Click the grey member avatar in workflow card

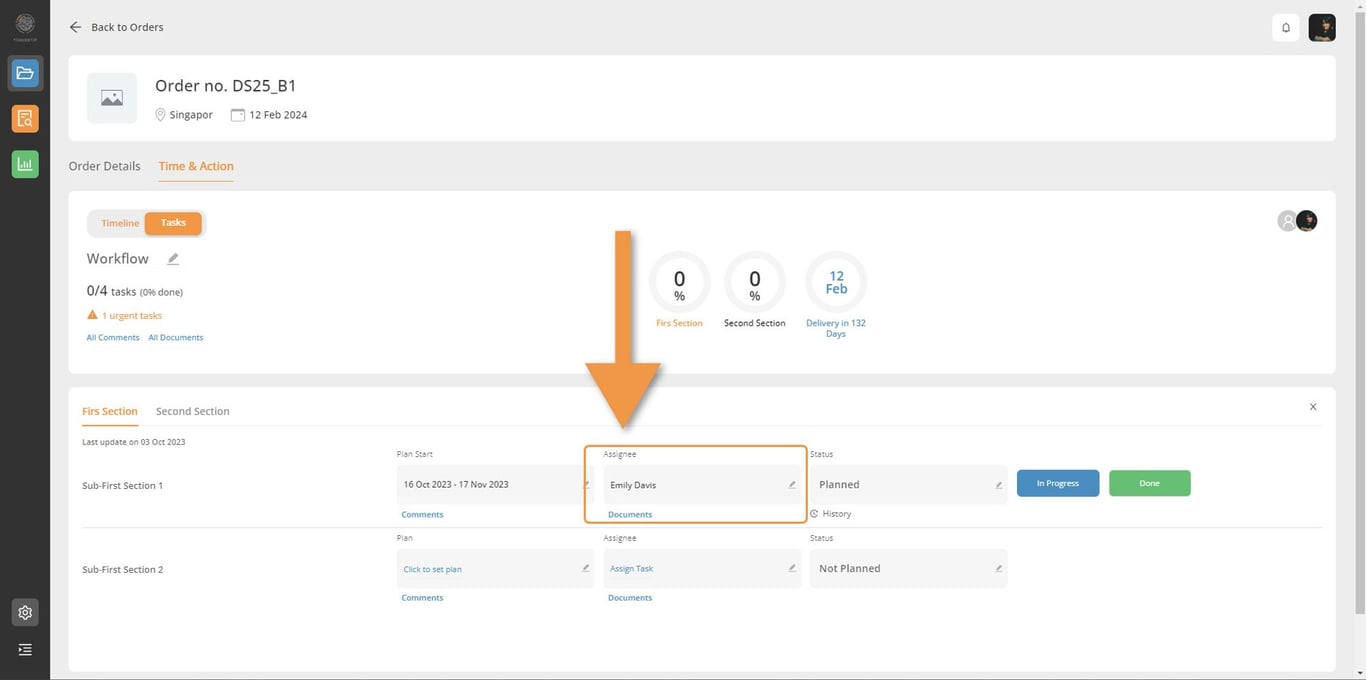click(x=1287, y=221)
